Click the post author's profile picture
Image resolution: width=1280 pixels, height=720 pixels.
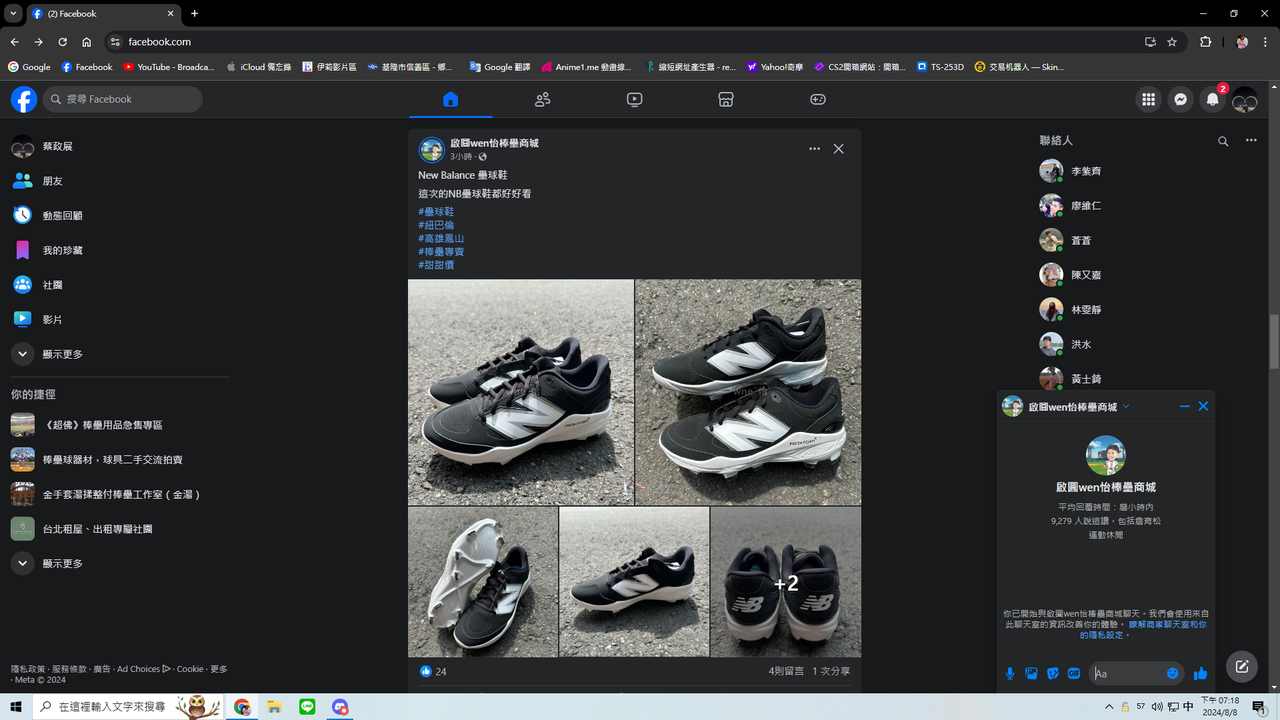pos(431,149)
